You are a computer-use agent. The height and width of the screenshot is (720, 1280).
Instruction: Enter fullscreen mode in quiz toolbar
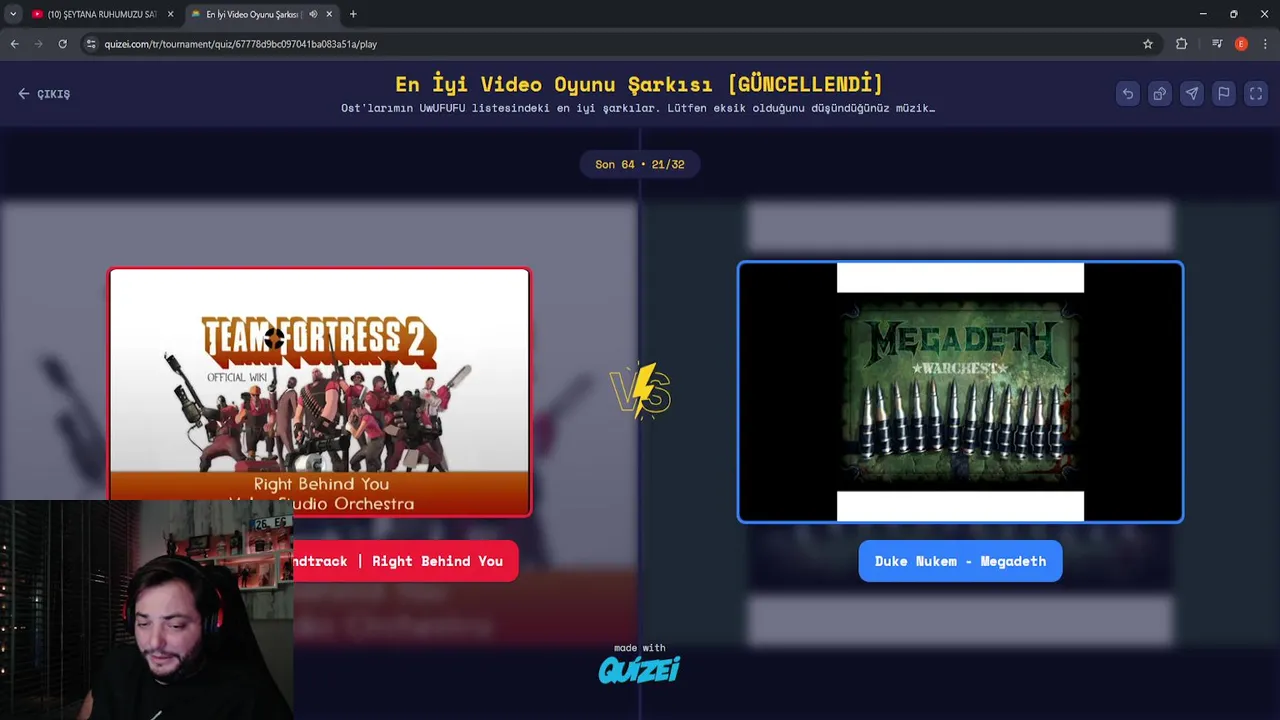click(x=1256, y=94)
